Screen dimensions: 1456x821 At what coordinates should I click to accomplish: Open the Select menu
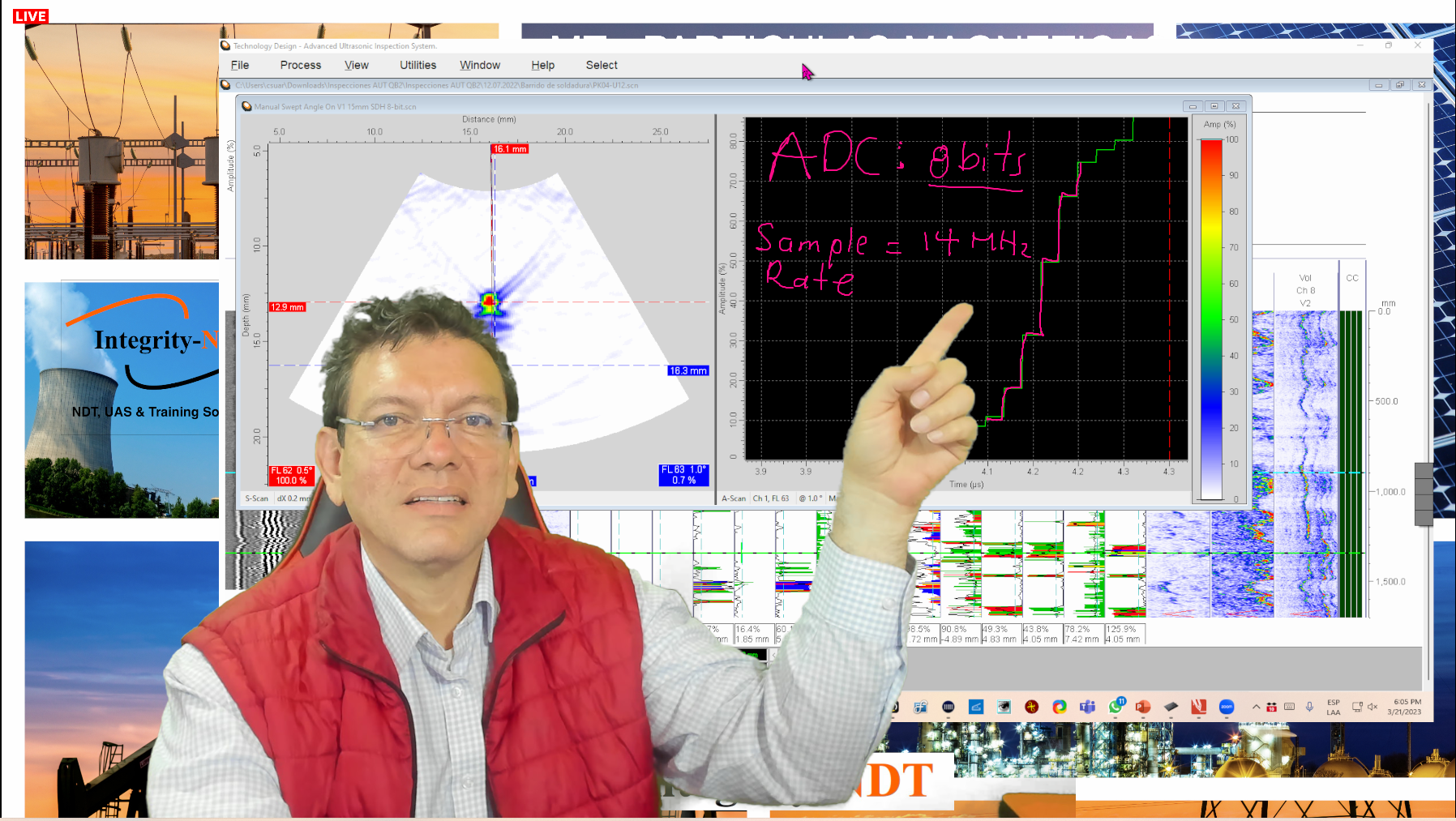[602, 65]
